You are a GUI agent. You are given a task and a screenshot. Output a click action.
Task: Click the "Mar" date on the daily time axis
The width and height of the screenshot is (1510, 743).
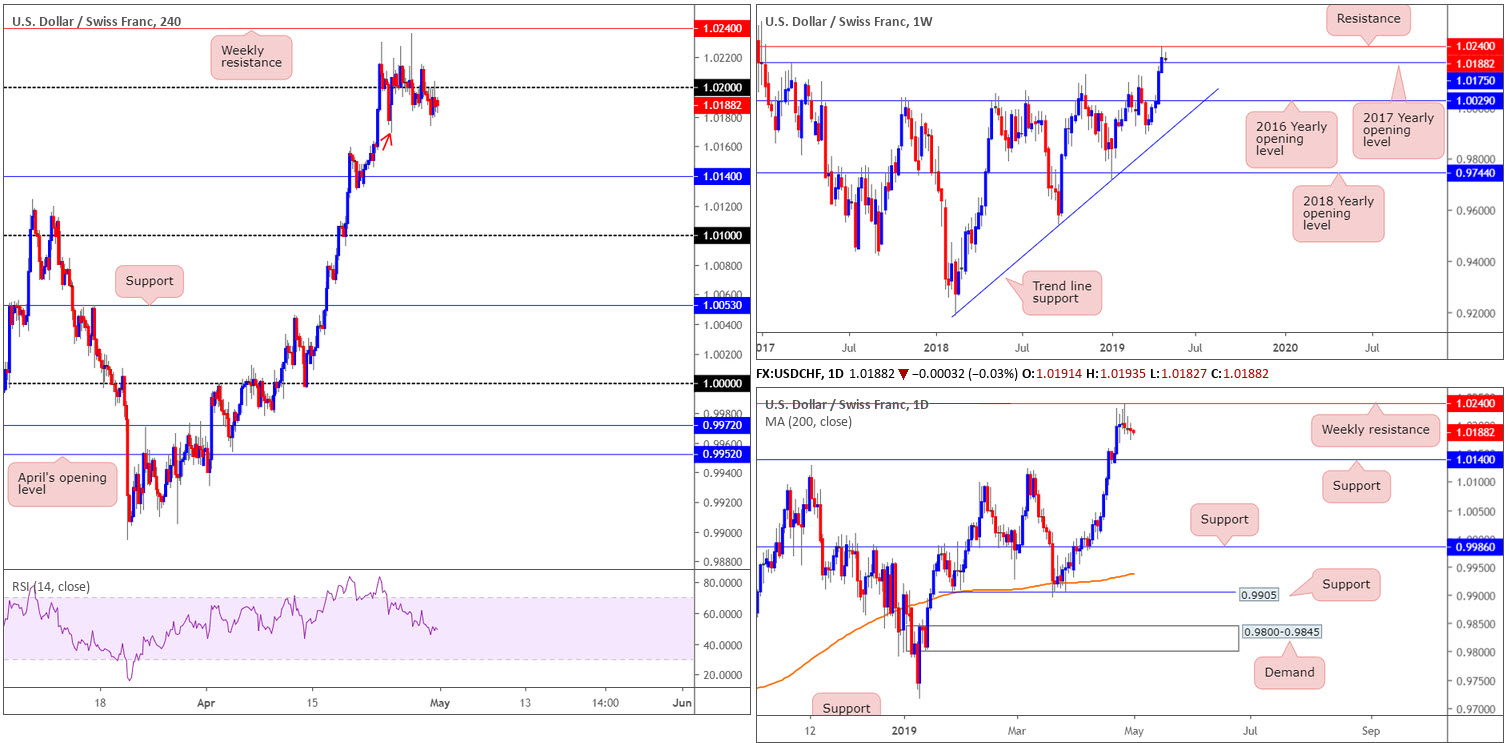coord(1017,729)
